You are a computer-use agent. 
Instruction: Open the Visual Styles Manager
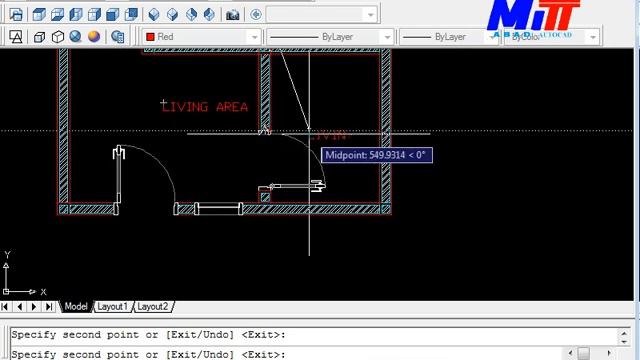(118, 37)
